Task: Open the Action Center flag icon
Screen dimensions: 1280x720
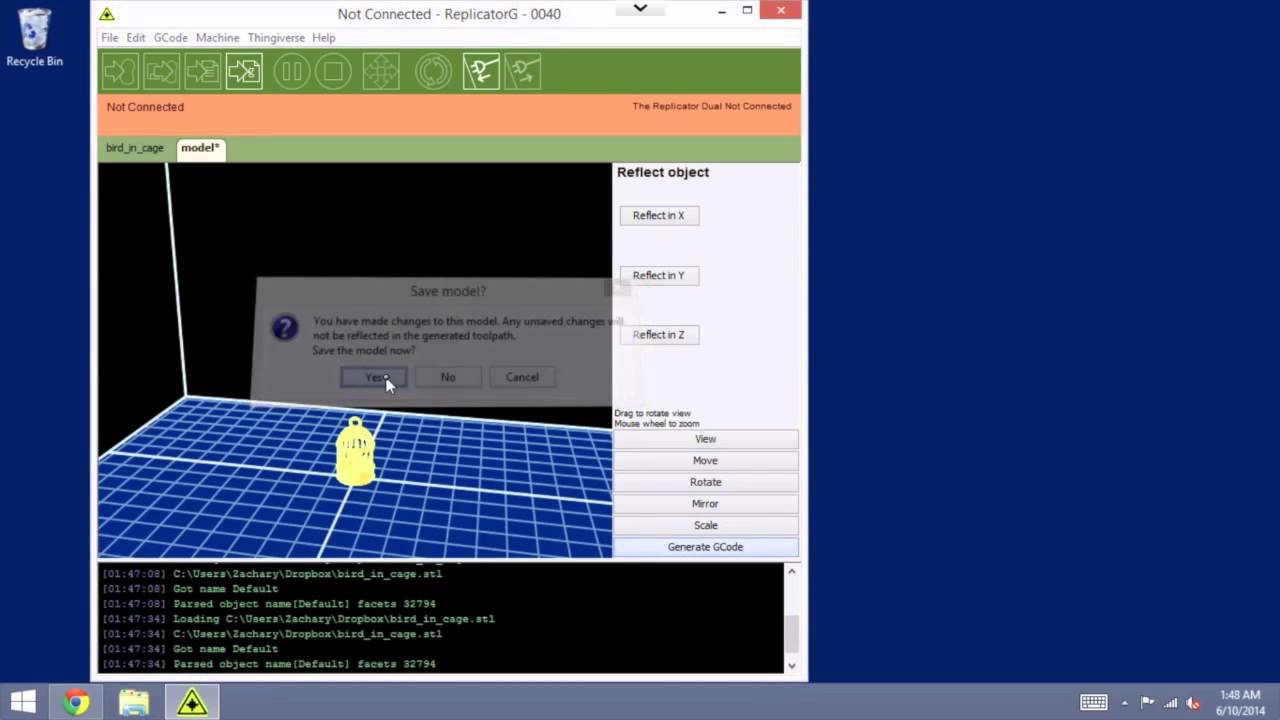Action: [1147, 702]
